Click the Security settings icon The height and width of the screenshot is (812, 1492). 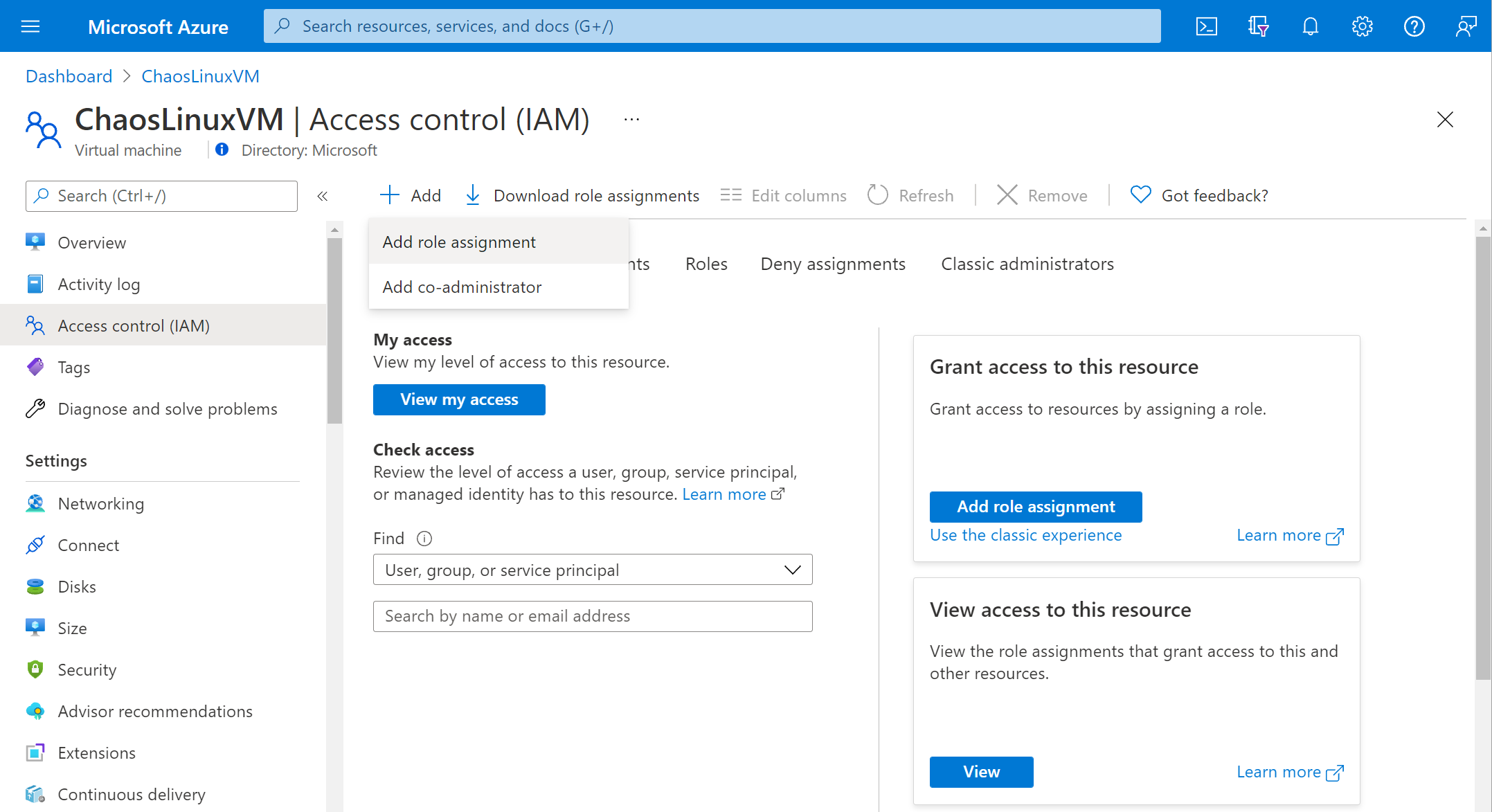[35, 670]
